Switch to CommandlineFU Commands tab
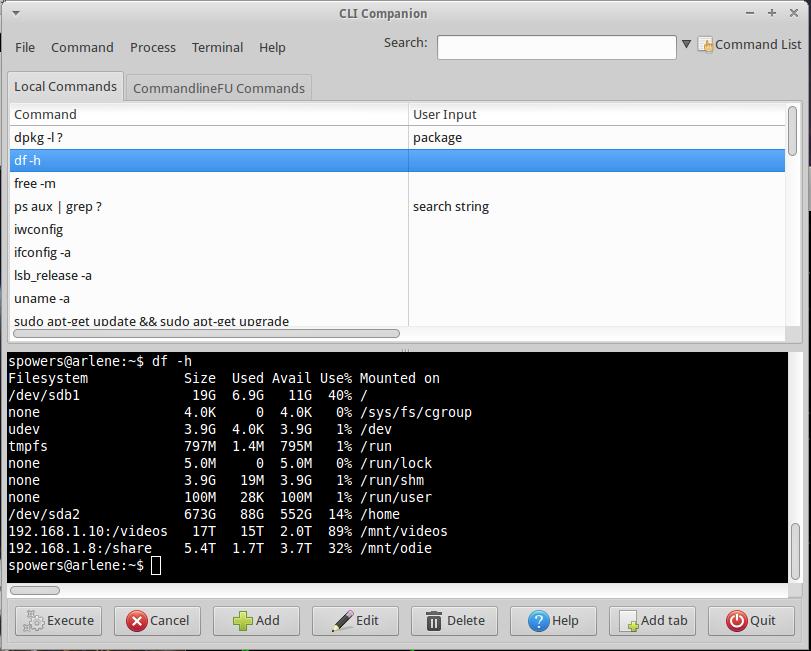 click(218, 88)
